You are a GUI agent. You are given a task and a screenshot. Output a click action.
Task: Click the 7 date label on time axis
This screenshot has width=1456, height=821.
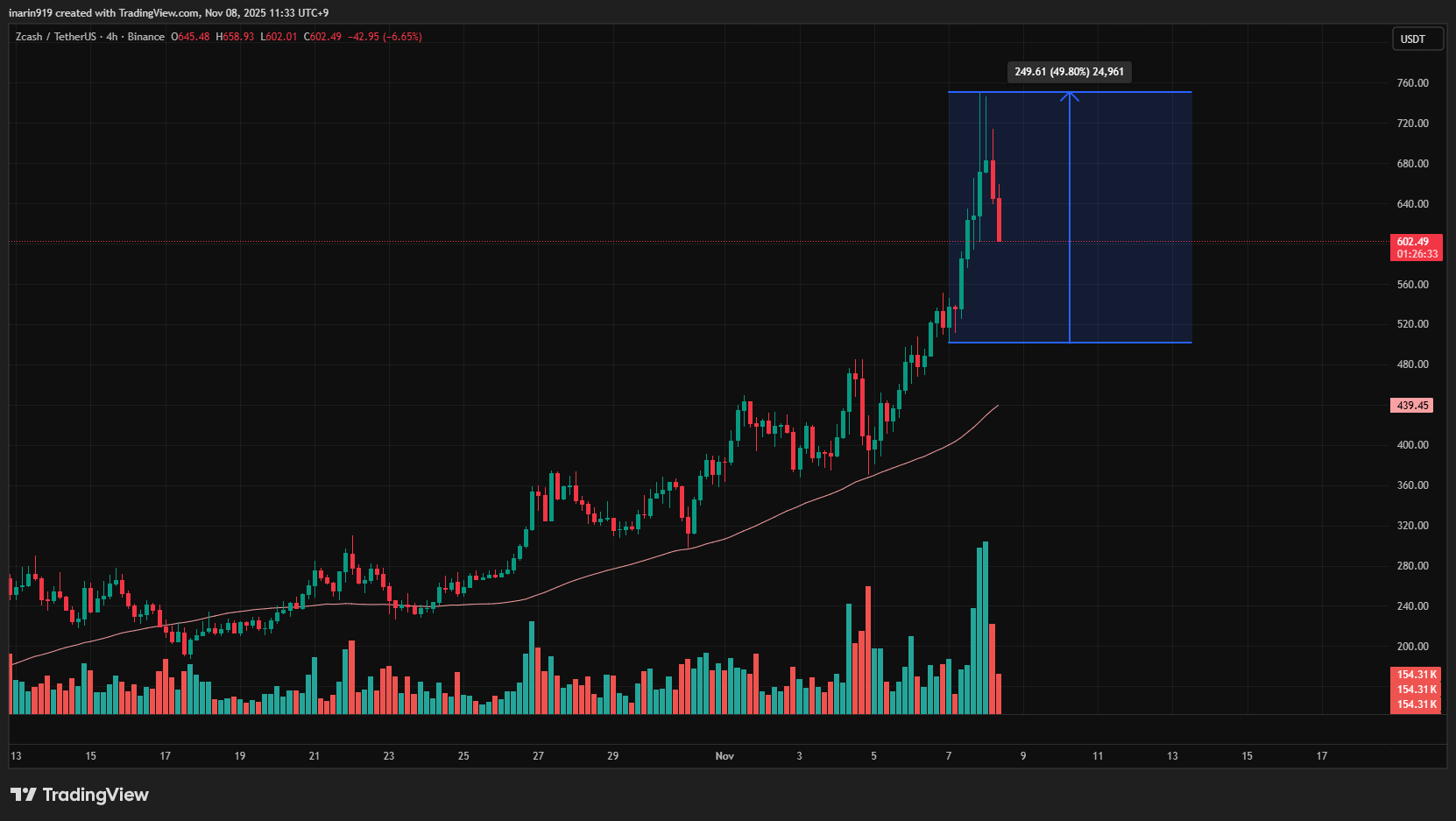click(949, 756)
